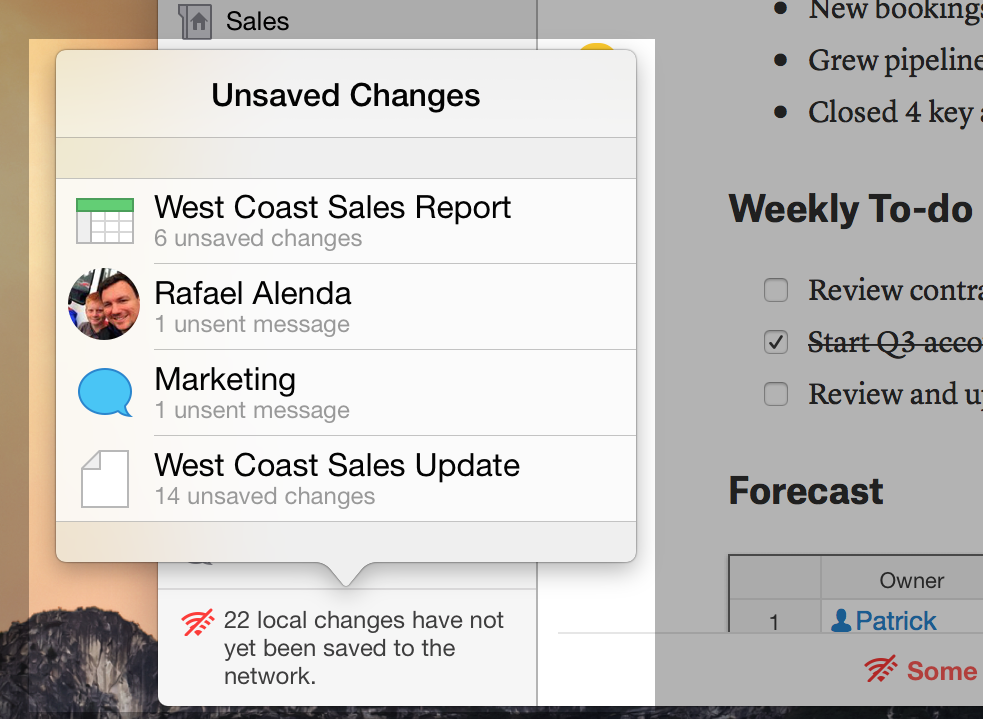Tick the "Review and u..." to-do checkbox
Screen dimensions: 983x719
coord(776,394)
